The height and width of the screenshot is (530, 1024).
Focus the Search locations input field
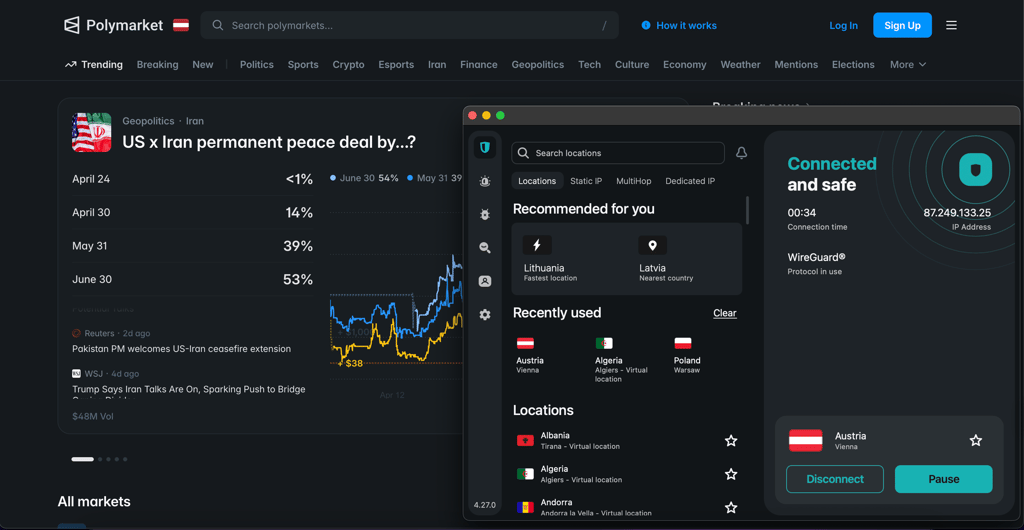[x=618, y=153]
